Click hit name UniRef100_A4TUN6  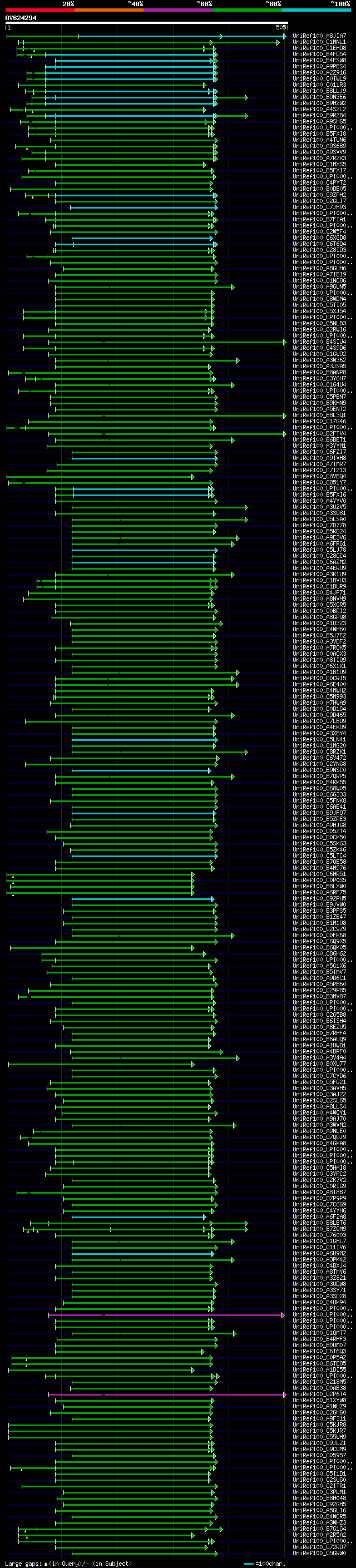point(319,140)
